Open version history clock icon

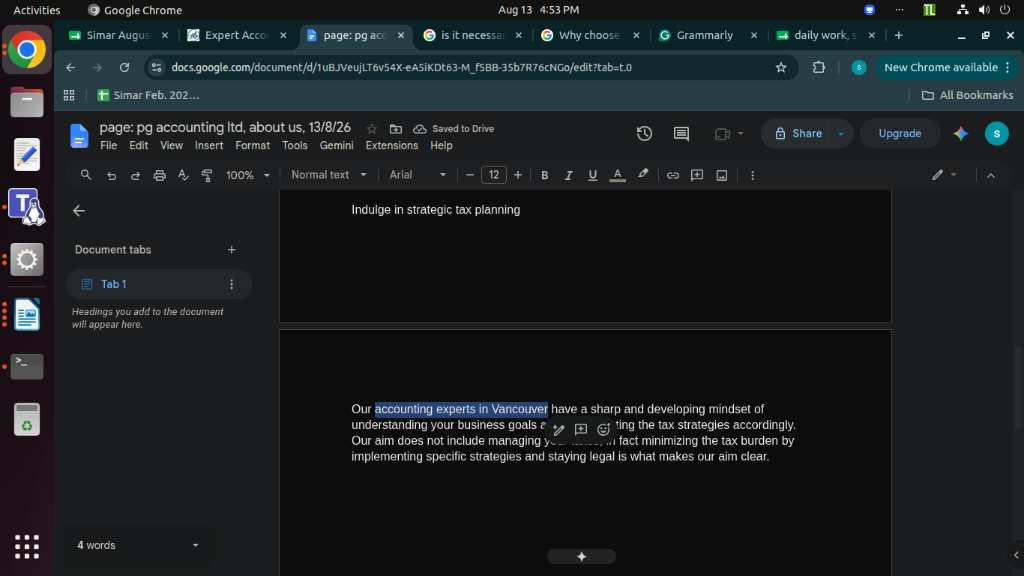[644, 133]
